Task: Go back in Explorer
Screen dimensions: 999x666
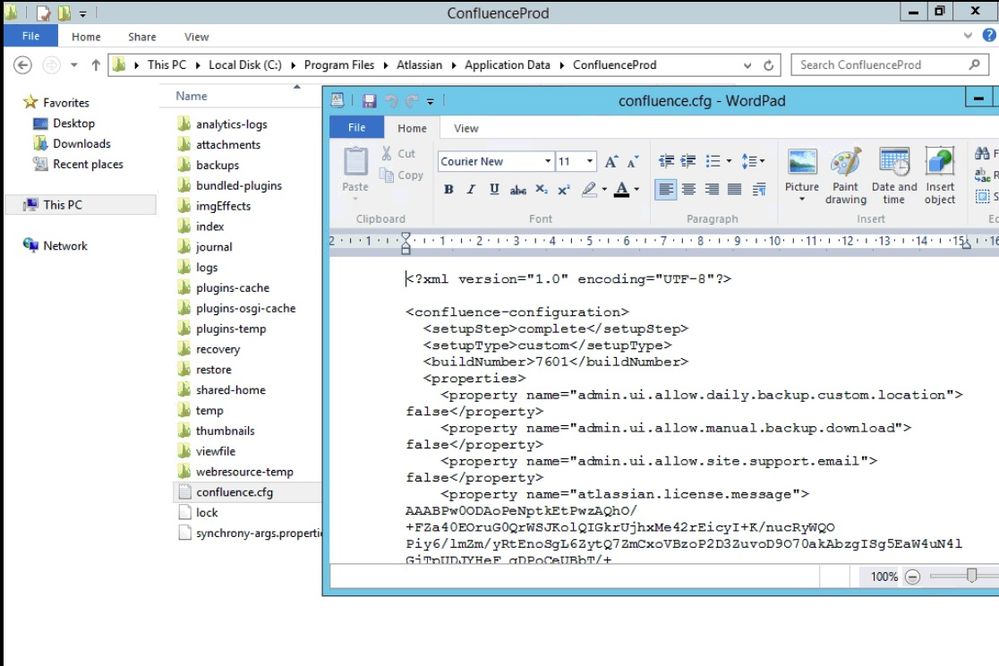Action: (22, 65)
